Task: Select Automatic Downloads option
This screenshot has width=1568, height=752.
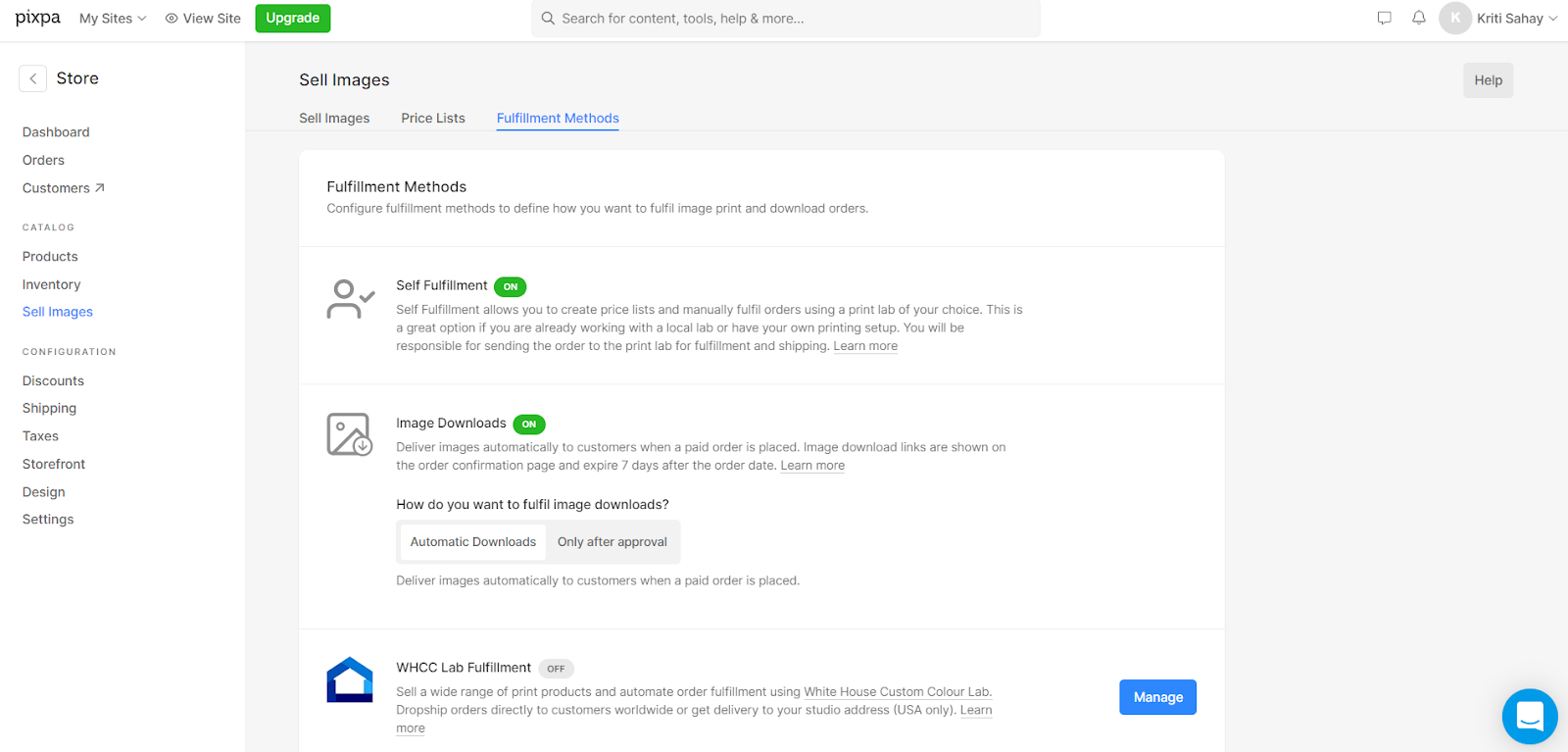Action: pos(473,542)
